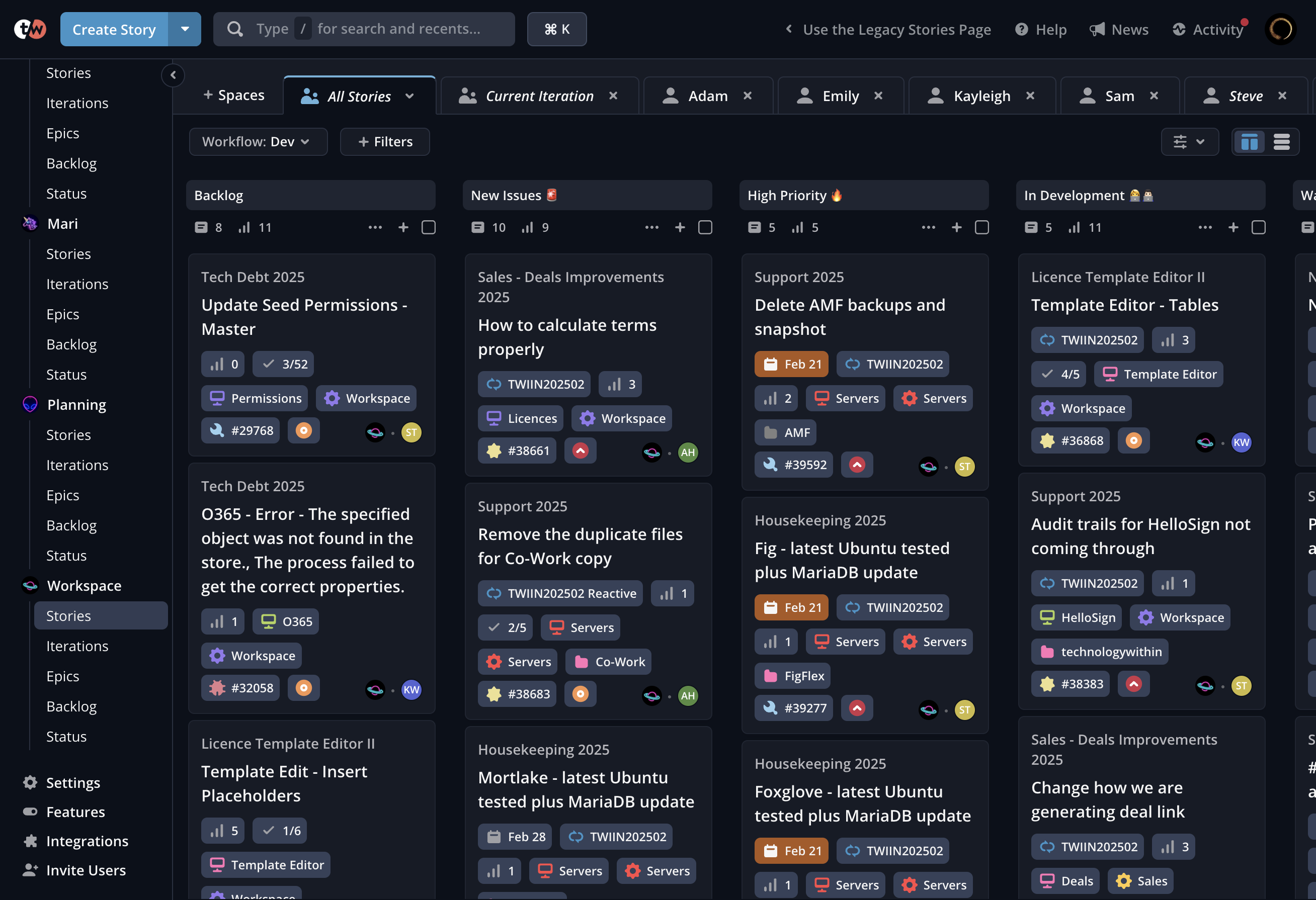The image size is (1316, 900).
Task: Add a story to High Priority column
Action: 956,228
